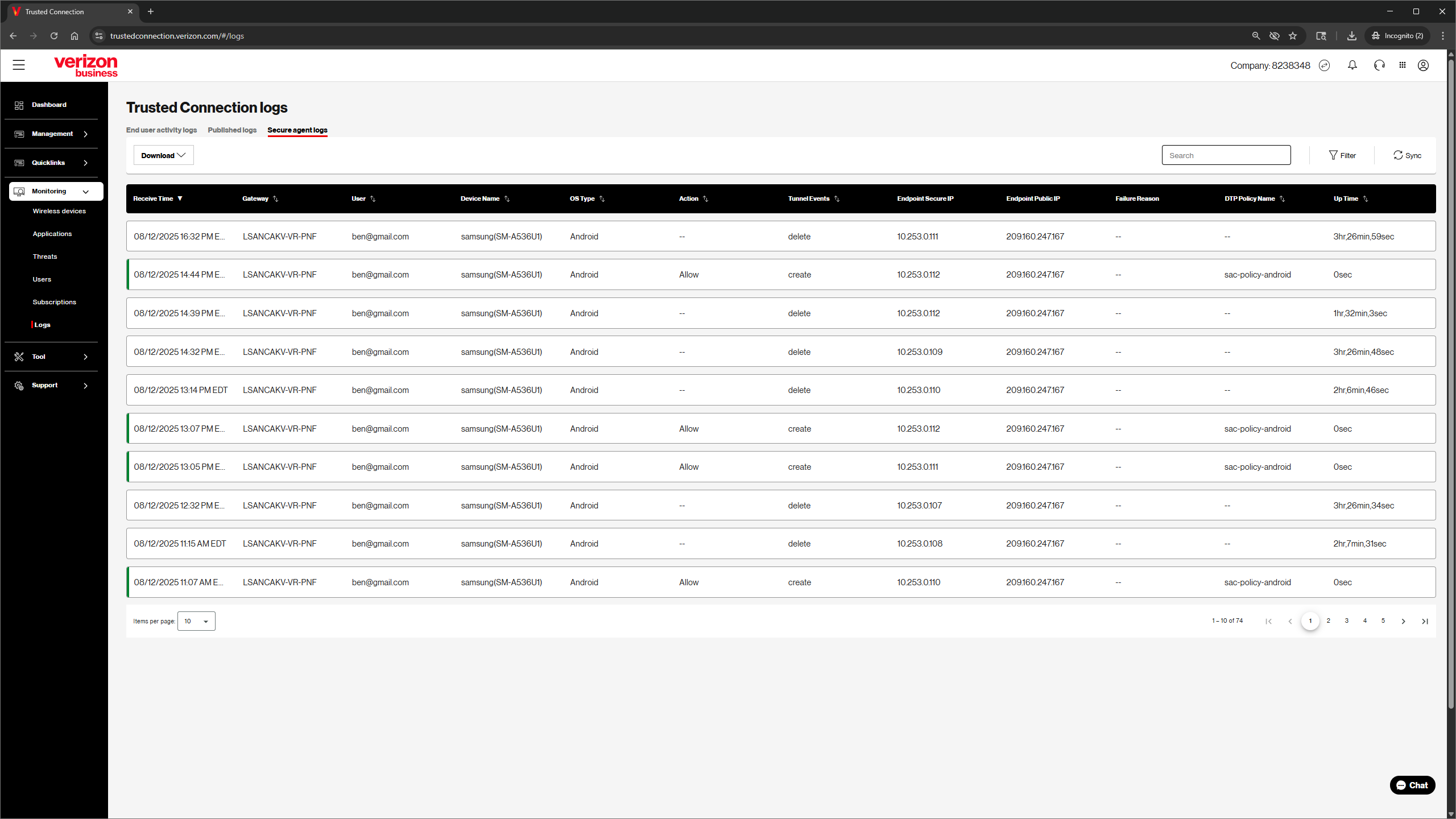Switch to End user activity logs tab
The image size is (1456, 819).
[x=162, y=130]
